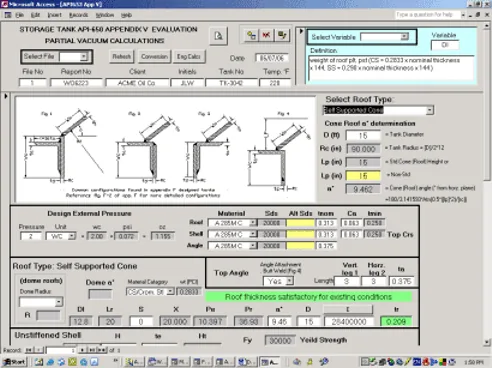Viewport: 492px width, 368px height.
Task: Open the Windows Start button
Action: tap(14, 362)
